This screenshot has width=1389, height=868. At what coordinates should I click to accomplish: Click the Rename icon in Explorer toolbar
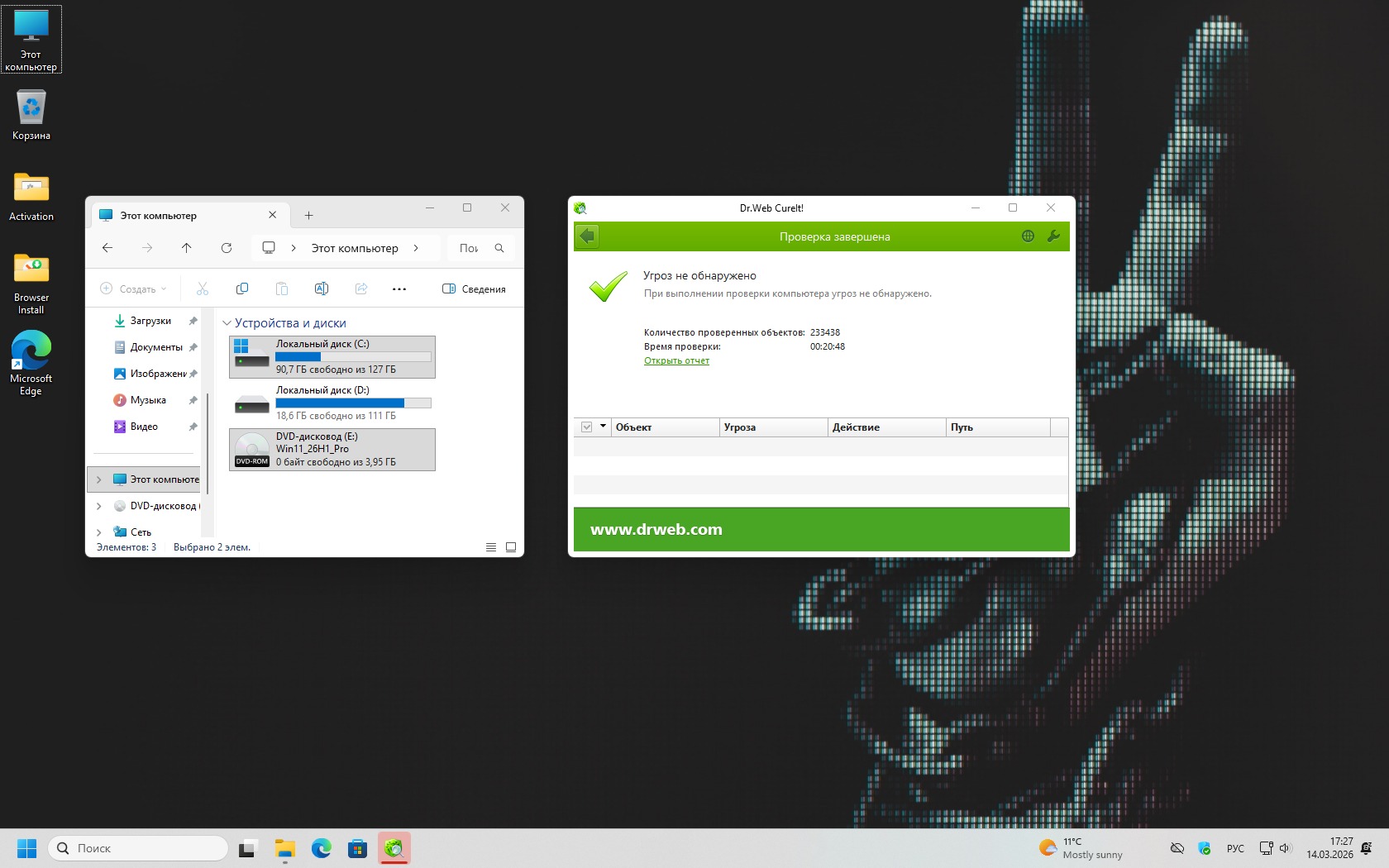(x=322, y=289)
